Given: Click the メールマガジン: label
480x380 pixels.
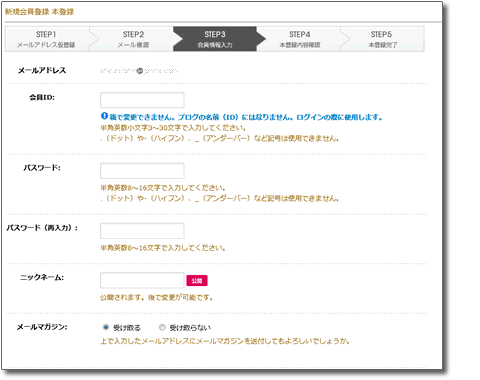Looking at the screenshot, I should tap(42, 327).
